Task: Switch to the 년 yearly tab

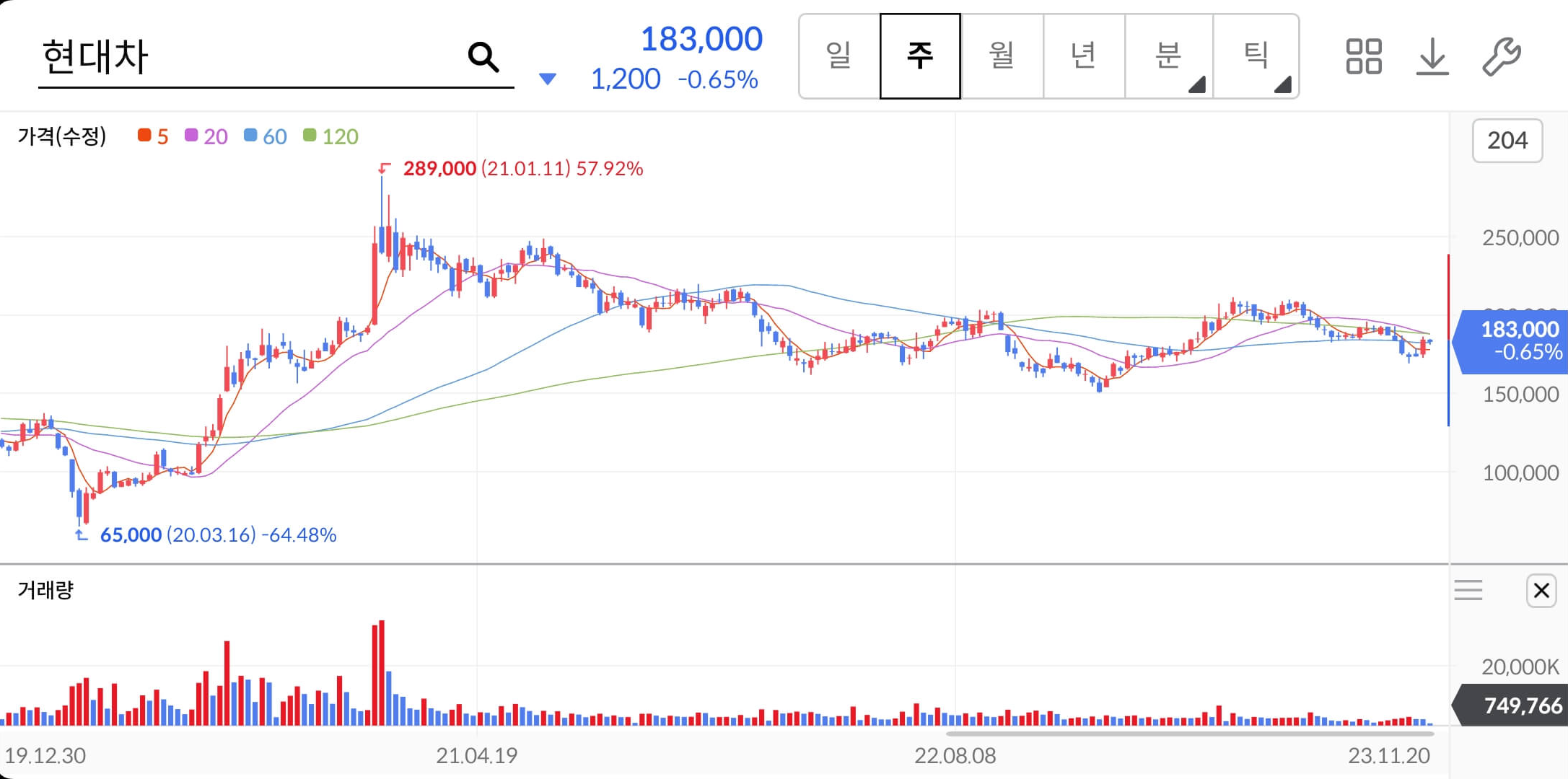Action: [x=1083, y=56]
